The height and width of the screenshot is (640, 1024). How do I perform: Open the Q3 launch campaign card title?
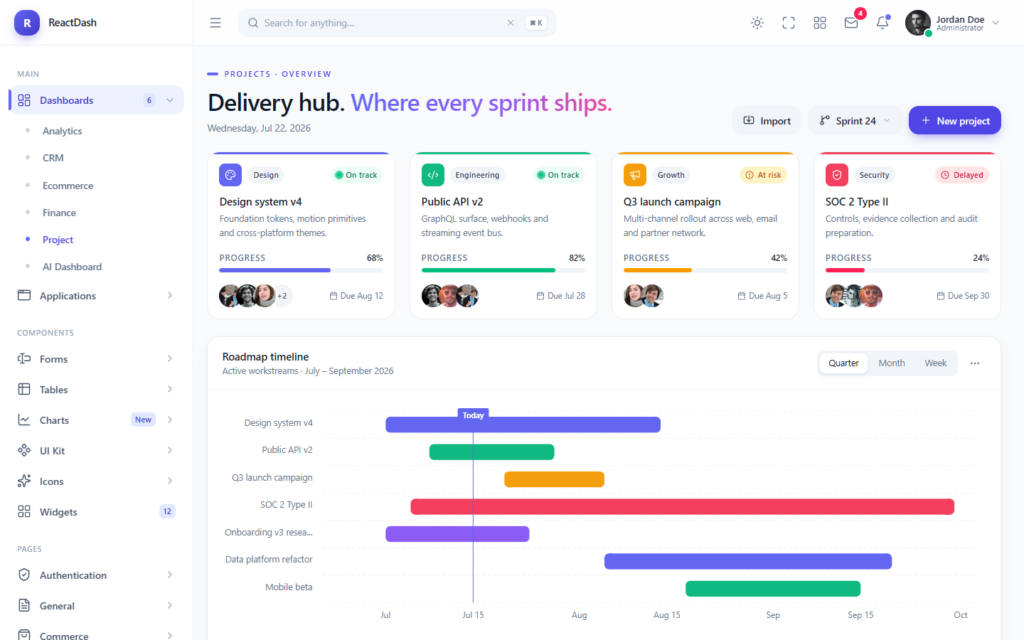[x=672, y=202]
